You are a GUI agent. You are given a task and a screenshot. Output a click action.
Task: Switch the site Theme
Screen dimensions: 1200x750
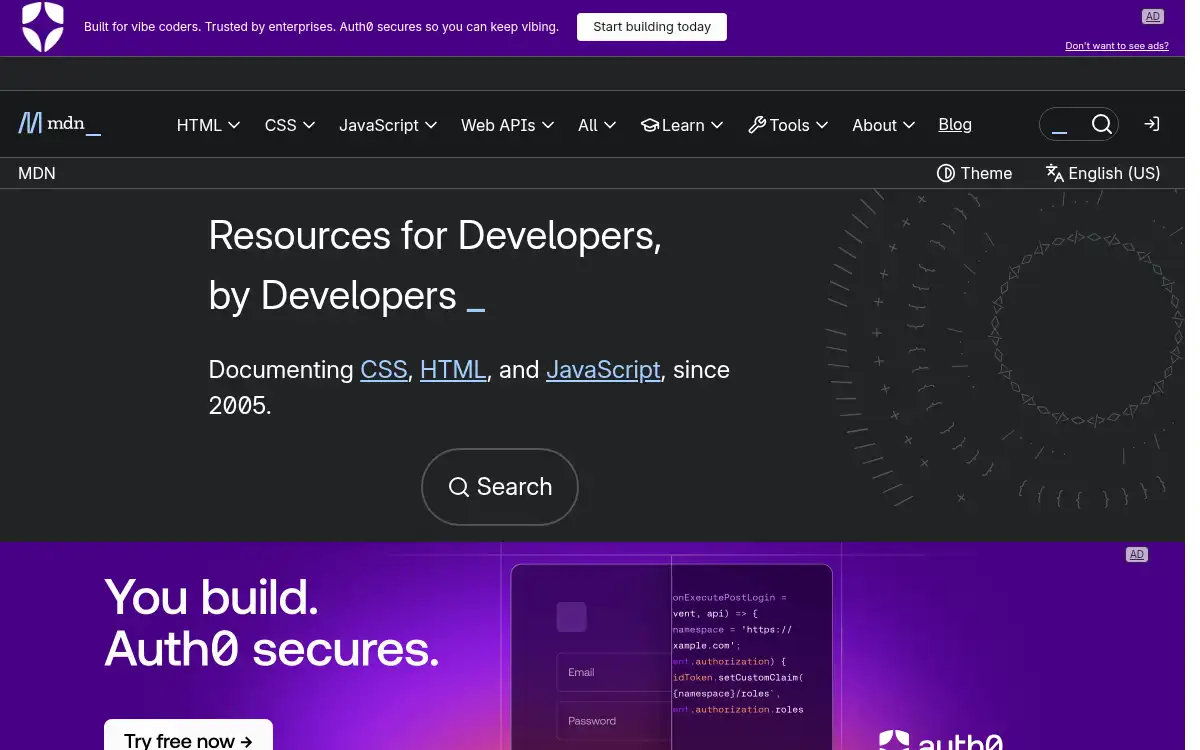point(974,173)
